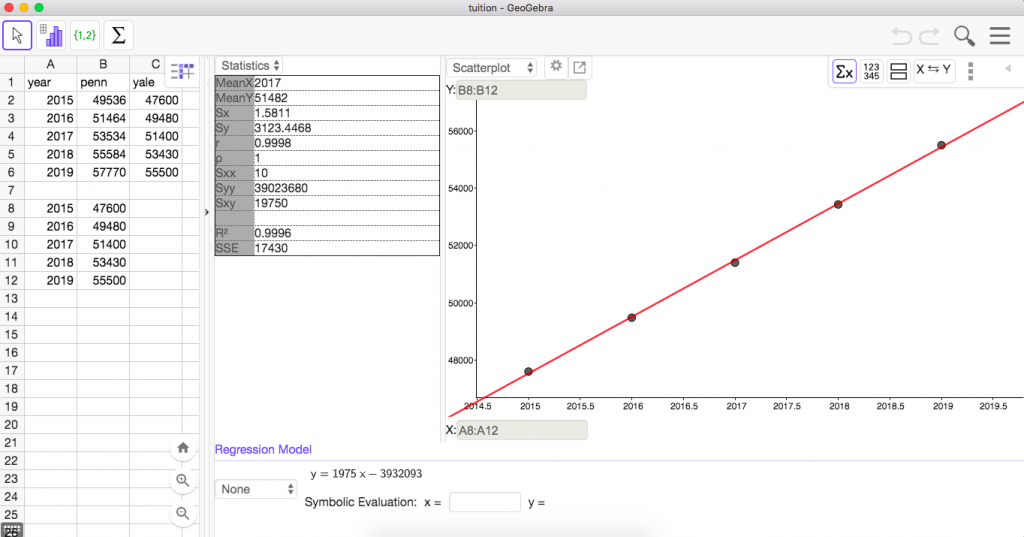The height and width of the screenshot is (537, 1024).
Task: Open the scatterplot settings gear
Action: 556,66
